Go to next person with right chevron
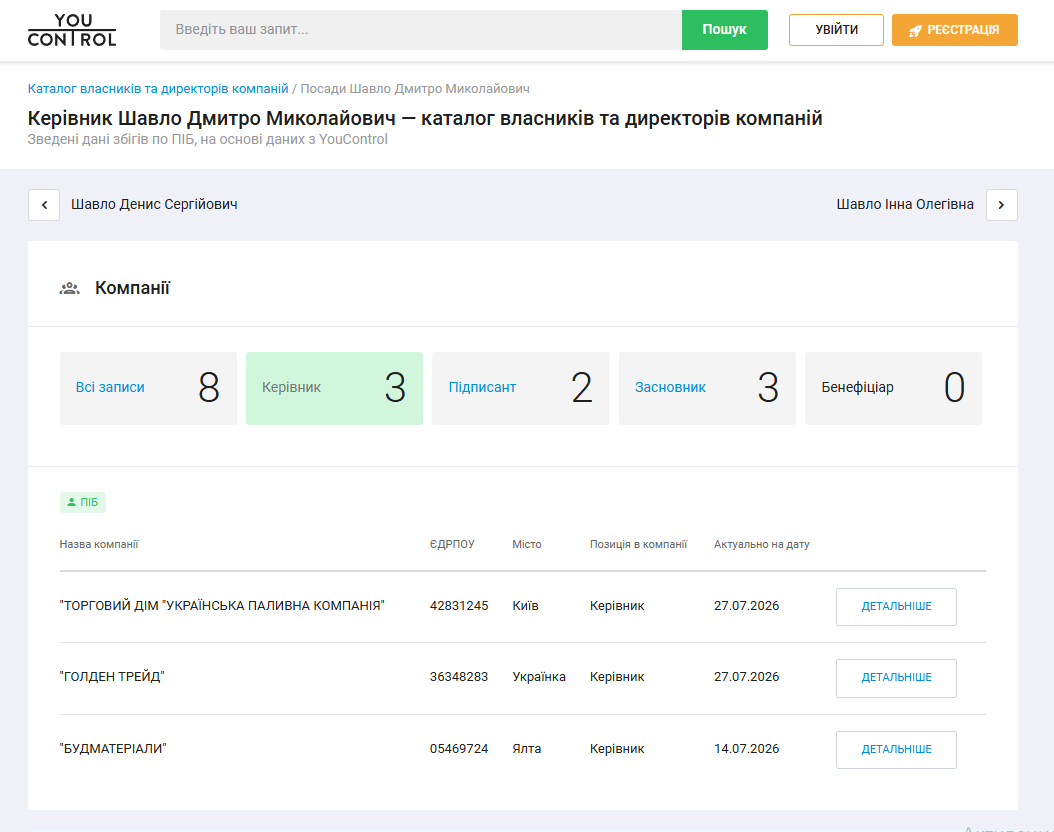 pyautogui.click(x=1002, y=205)
